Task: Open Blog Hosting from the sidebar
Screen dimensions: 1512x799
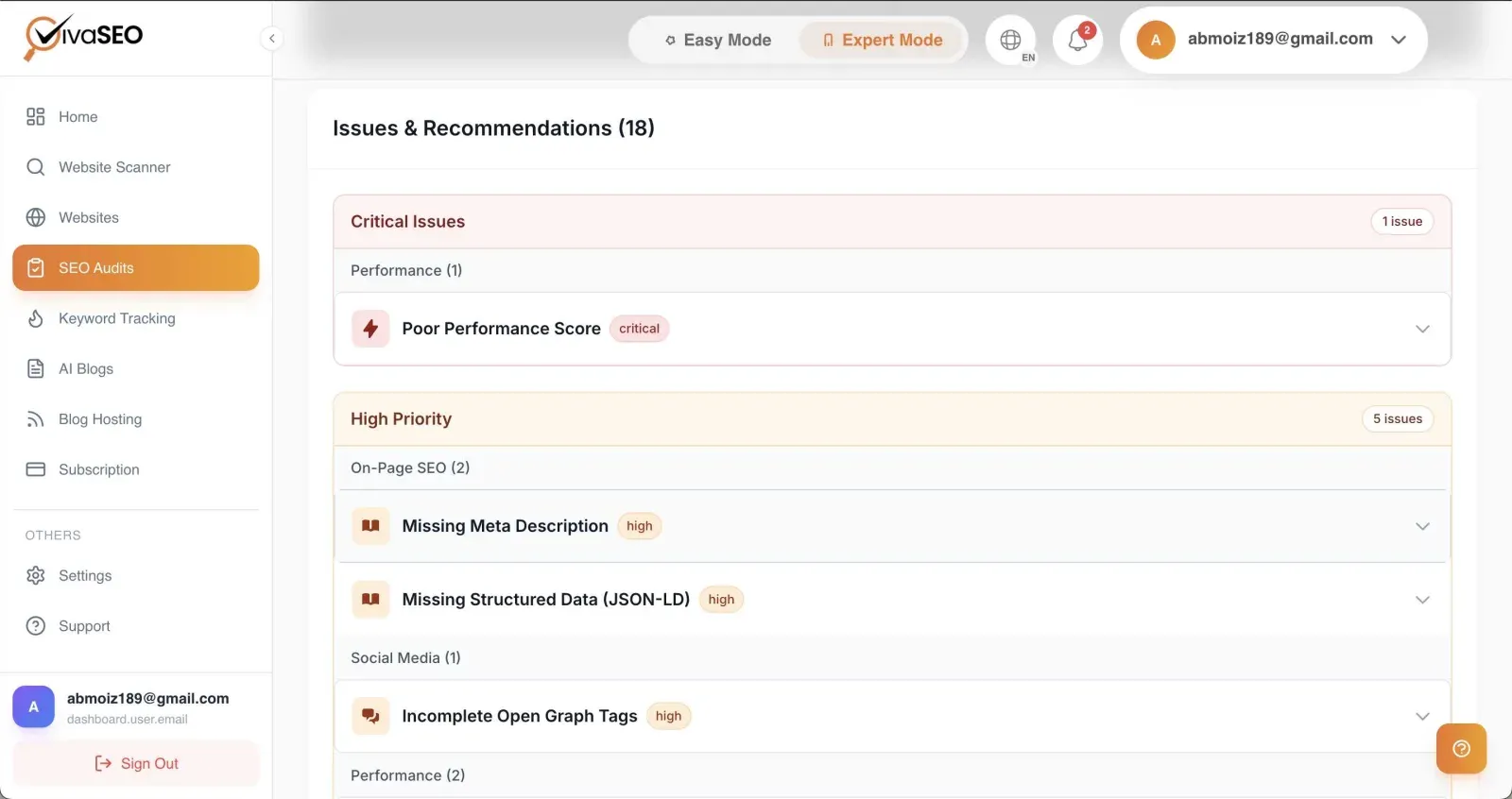Action: pyautogui.click(x=135, y=419)
